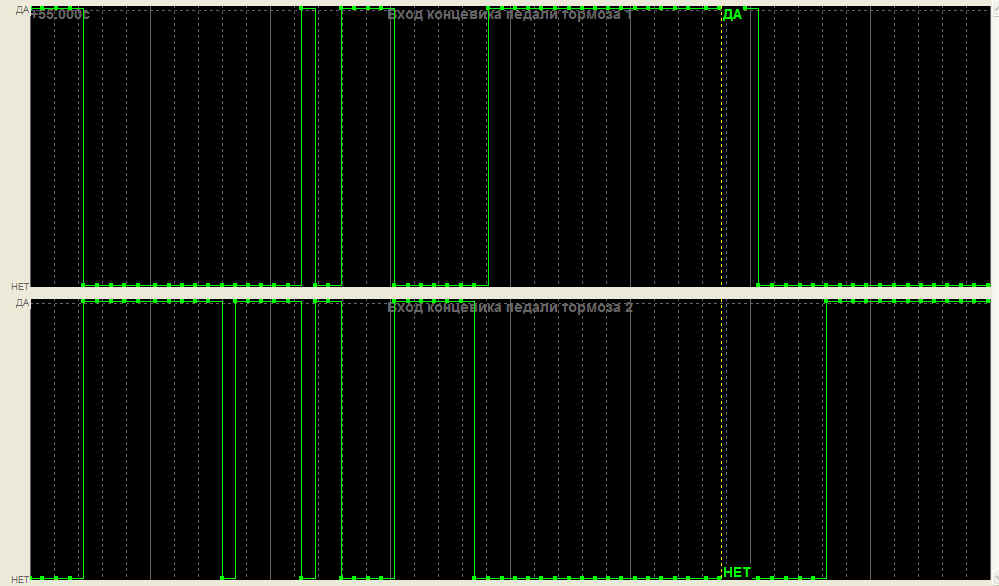Click ДА axis label of brake switch 2 chart
This screenshot has height=586, width=999.
pos(21,302)
